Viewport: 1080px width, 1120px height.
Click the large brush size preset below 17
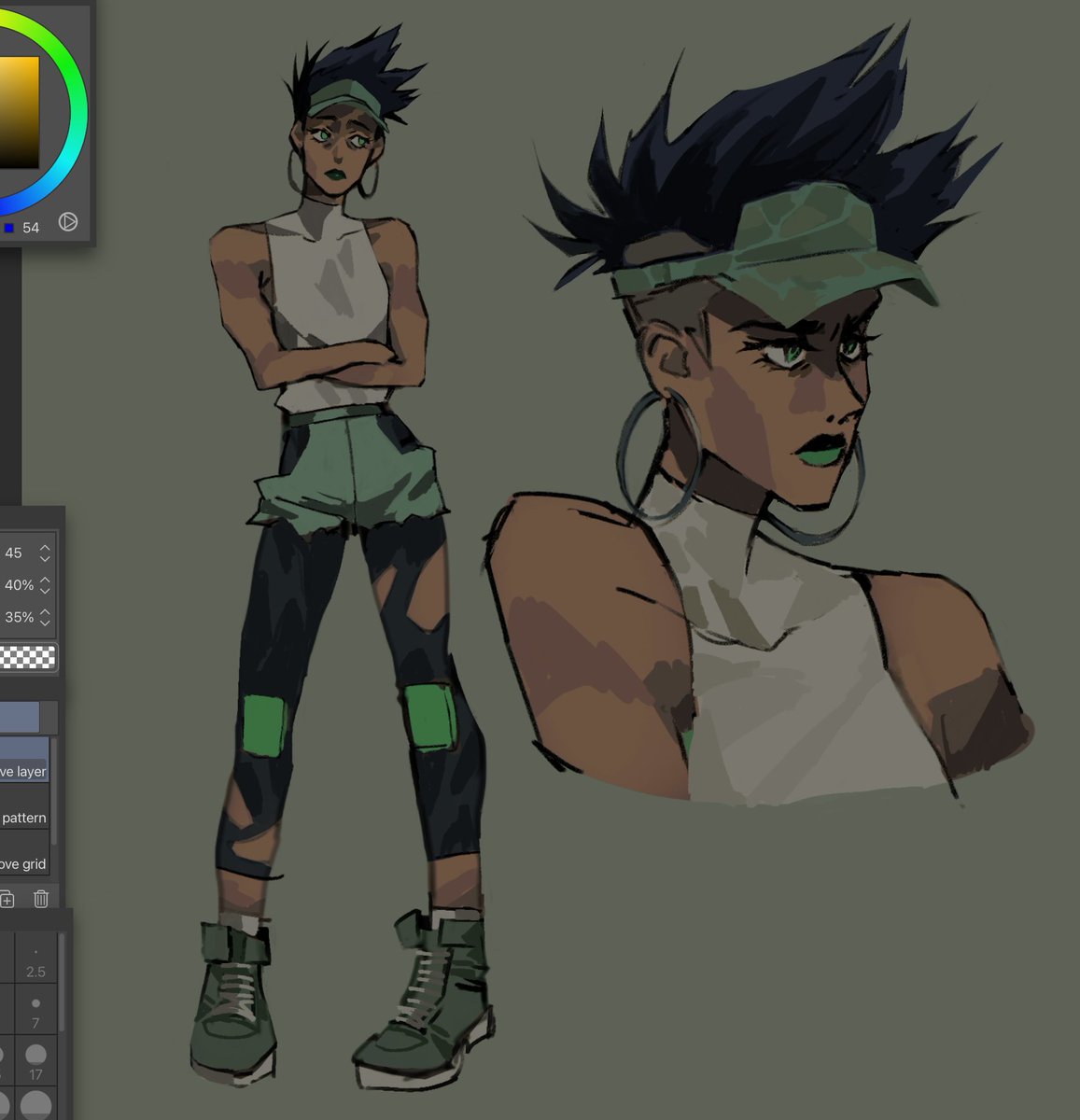tap(35, 1105)
